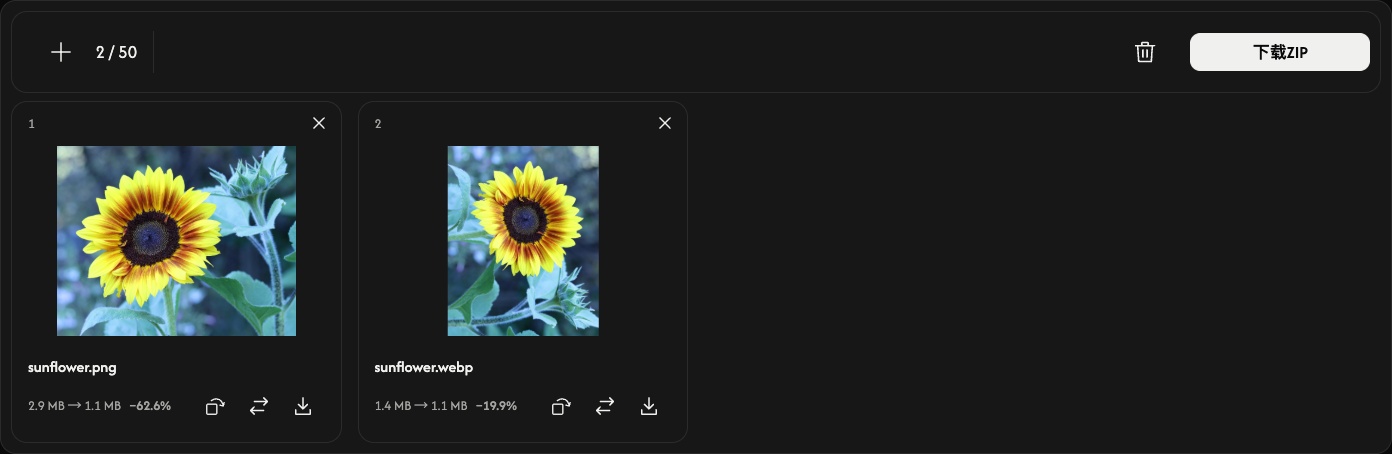Open the sunflower.png thumbnail preview
The height and width of the screenshot is (454, 1392).
coord(176,241)
